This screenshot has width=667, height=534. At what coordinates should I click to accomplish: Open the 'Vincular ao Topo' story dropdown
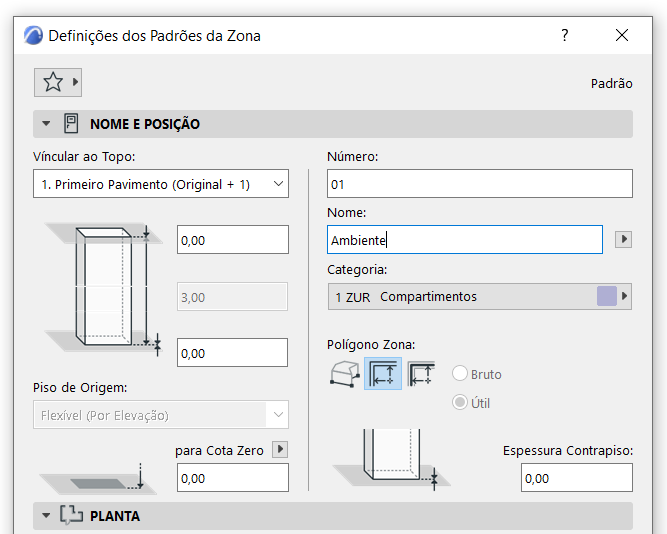pos(160,184)
